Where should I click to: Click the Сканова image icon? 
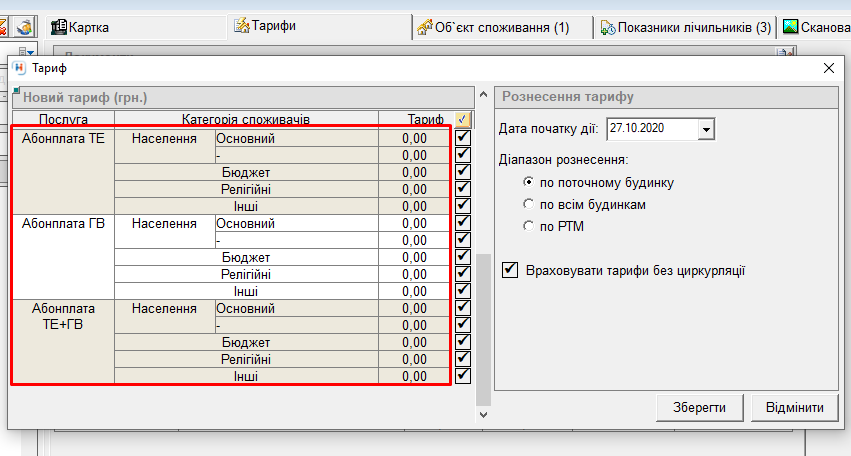(790, 27)
